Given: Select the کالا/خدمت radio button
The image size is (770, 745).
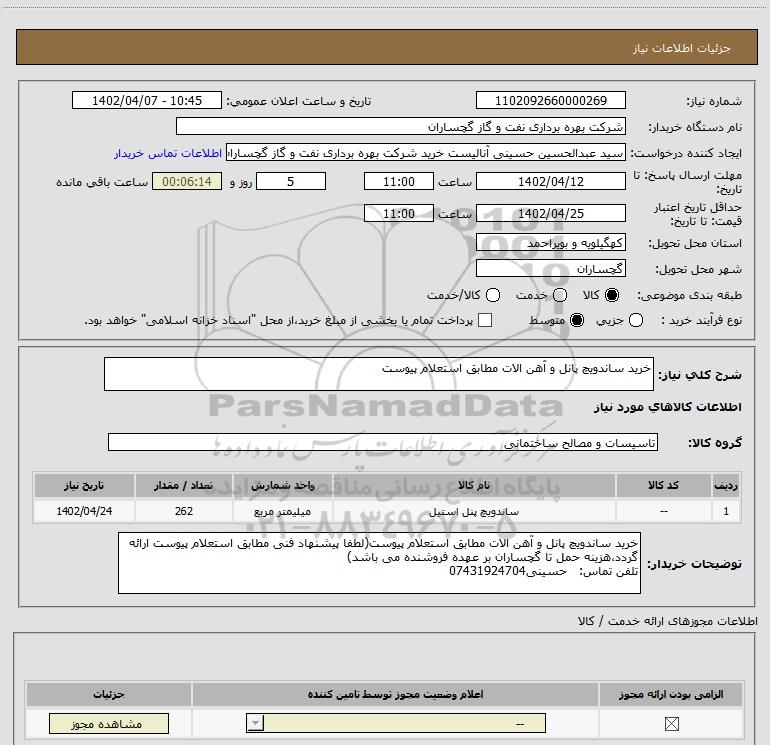Looking at the screenshot, I should (493, 295).
